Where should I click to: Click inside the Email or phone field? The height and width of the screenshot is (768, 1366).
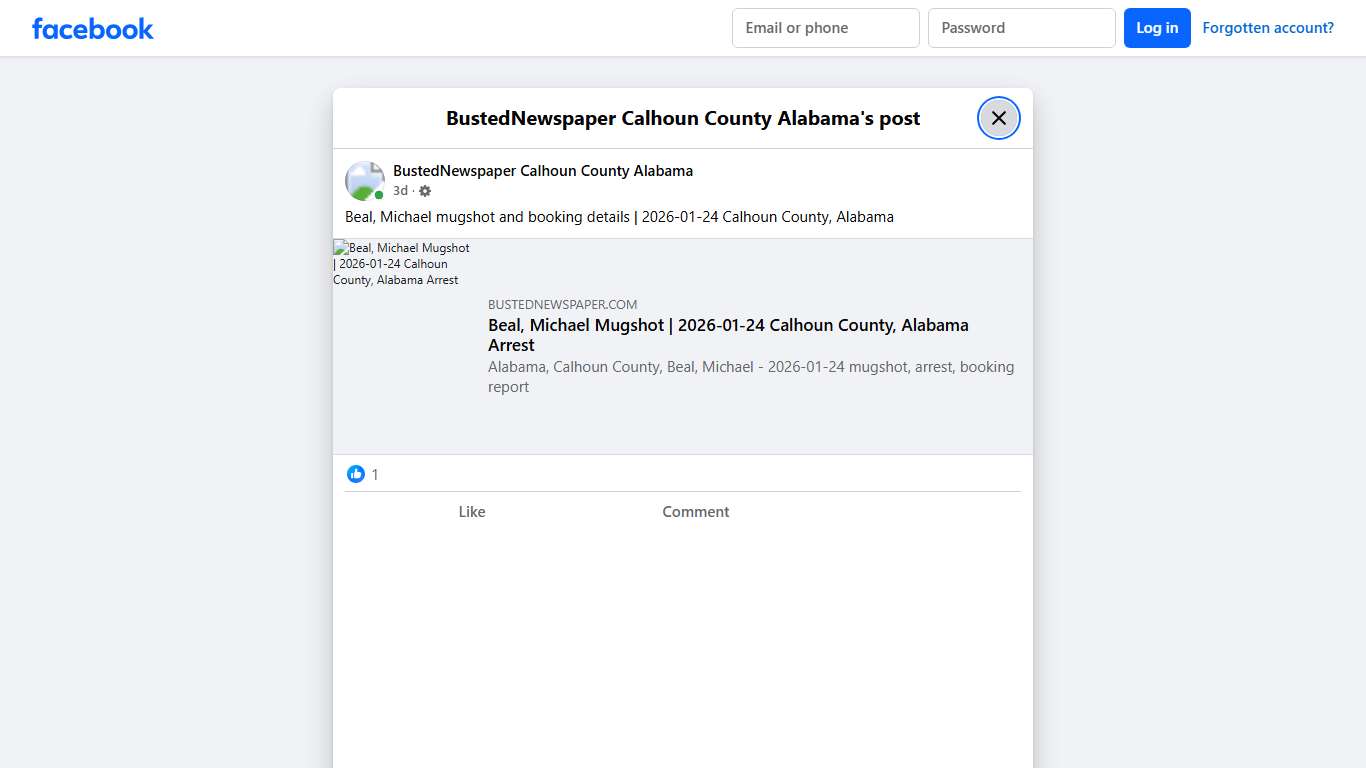pyautogui.click(x=825, y=28)
